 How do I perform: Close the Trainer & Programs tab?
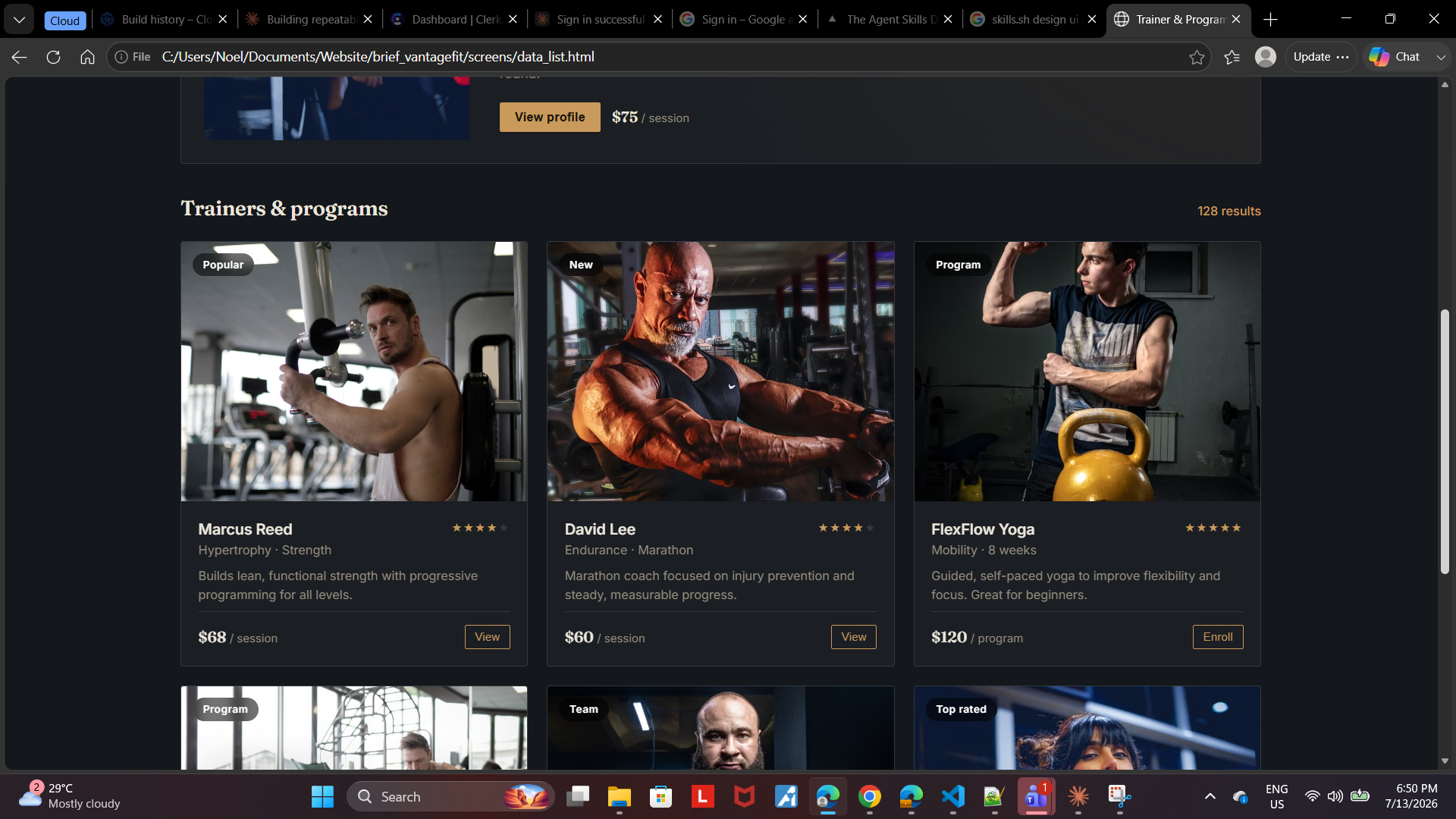(x=1236, y=20)
